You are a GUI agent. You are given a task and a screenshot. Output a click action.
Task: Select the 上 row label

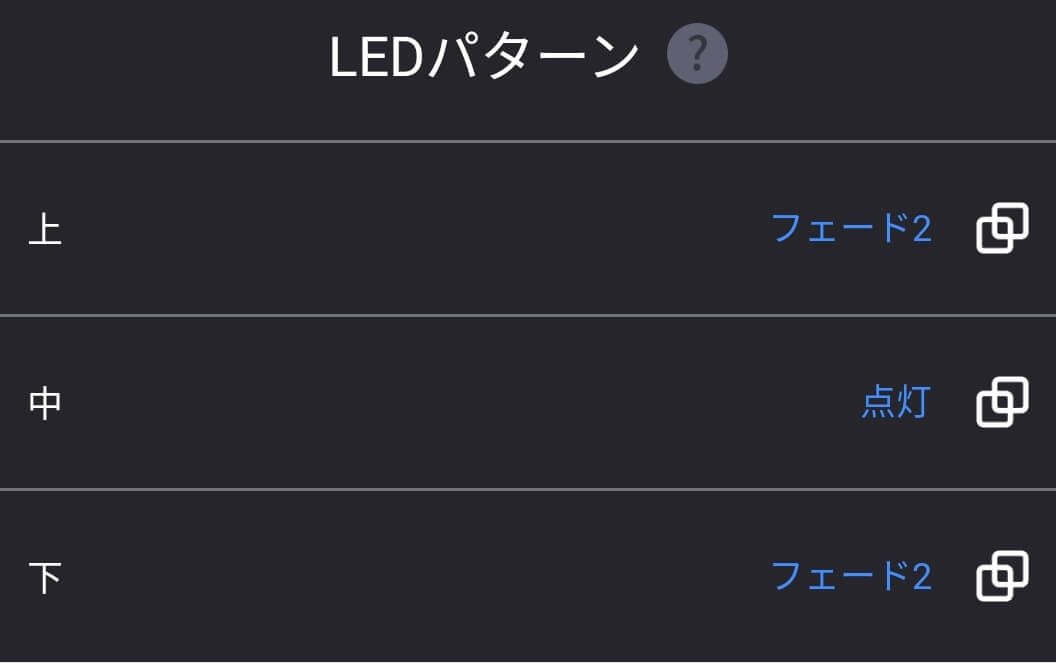coord(45,229)
